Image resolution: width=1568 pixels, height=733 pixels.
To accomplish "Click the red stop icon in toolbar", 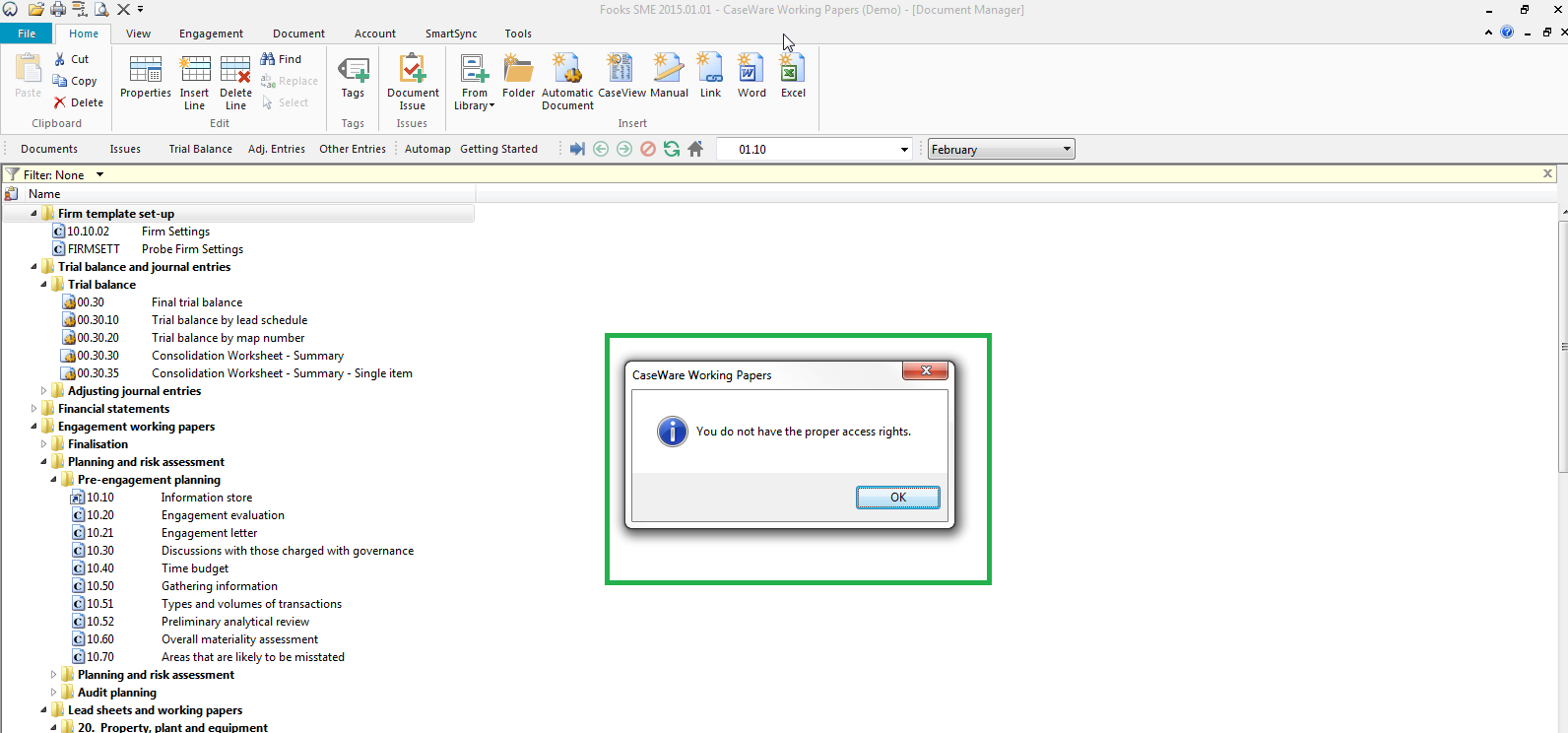I will coord(648,149).
